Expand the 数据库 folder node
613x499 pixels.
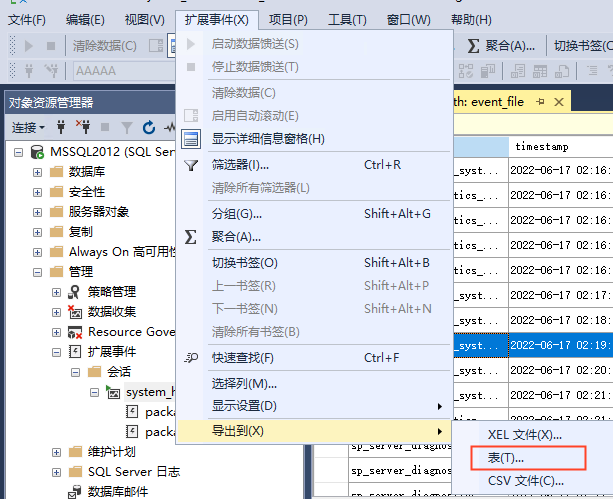coord(37,172)
